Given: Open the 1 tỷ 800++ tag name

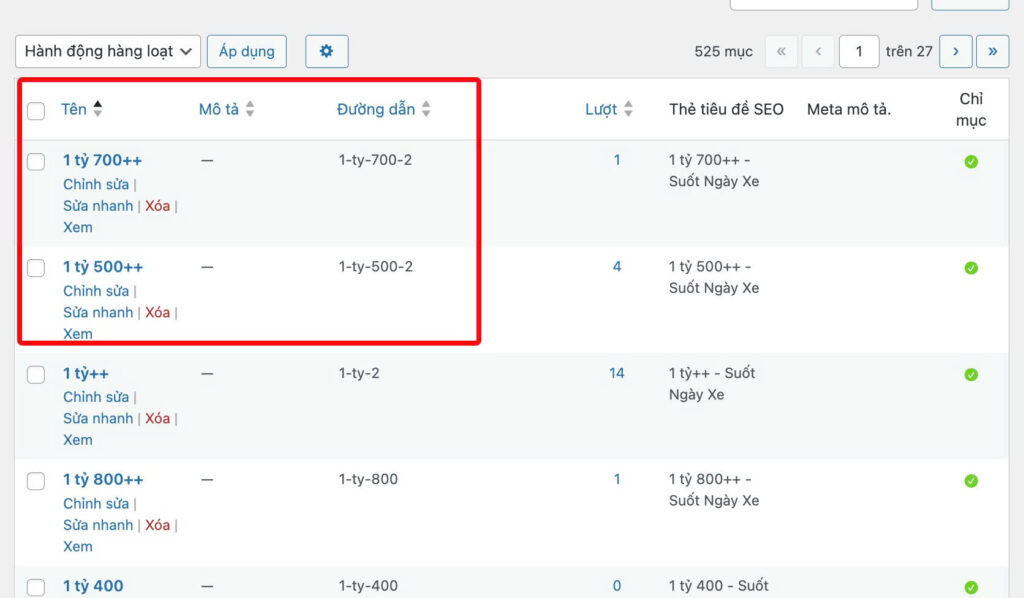Looking at the screenshot, I should (103, 479).
